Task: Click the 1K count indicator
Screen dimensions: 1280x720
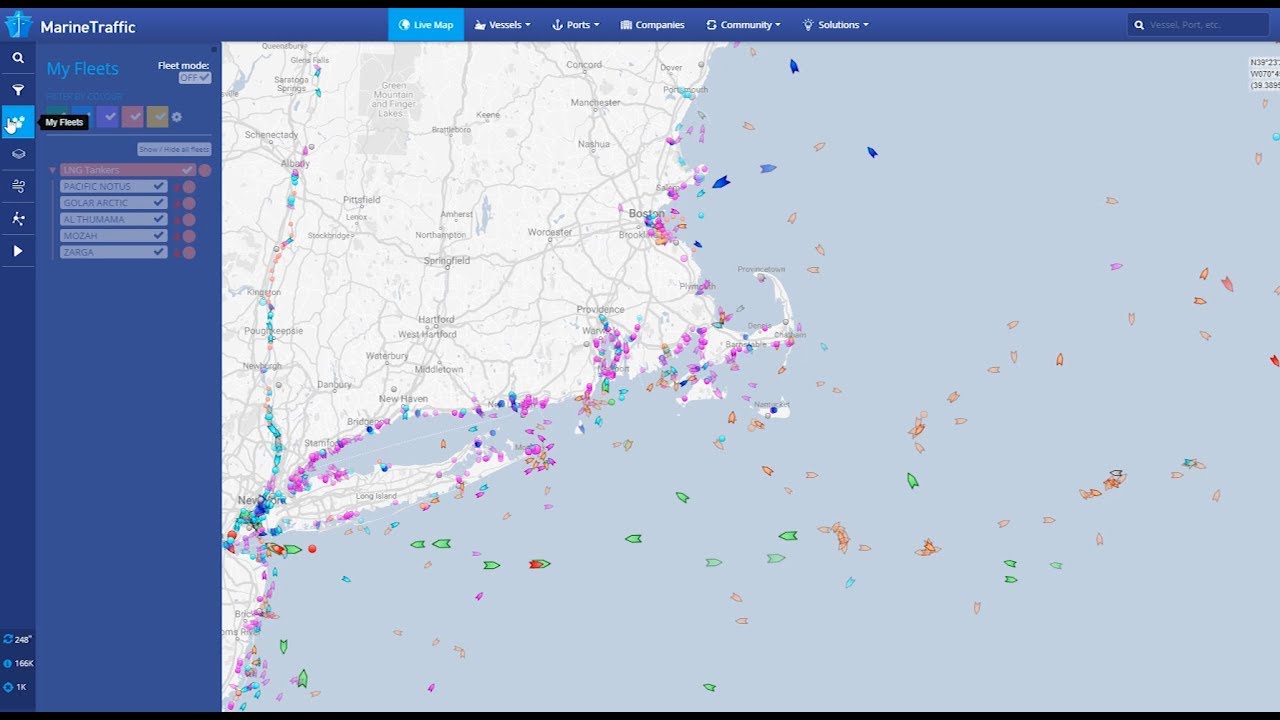Action: tap(15, 687)
